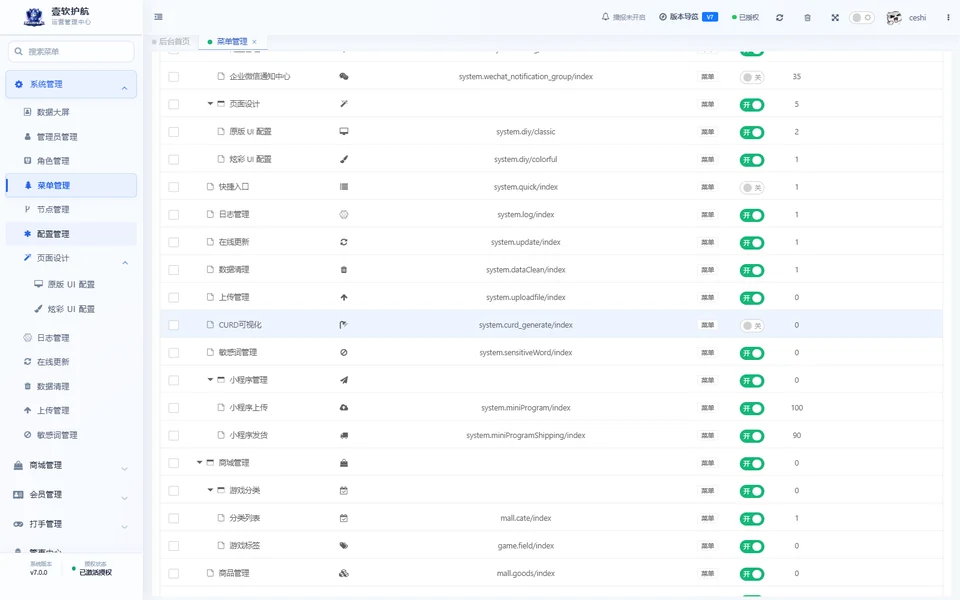This screenshot has width=960, height=600.
Task: Click the sidebar collapse hamburger icon
Action: click(159, 17)
